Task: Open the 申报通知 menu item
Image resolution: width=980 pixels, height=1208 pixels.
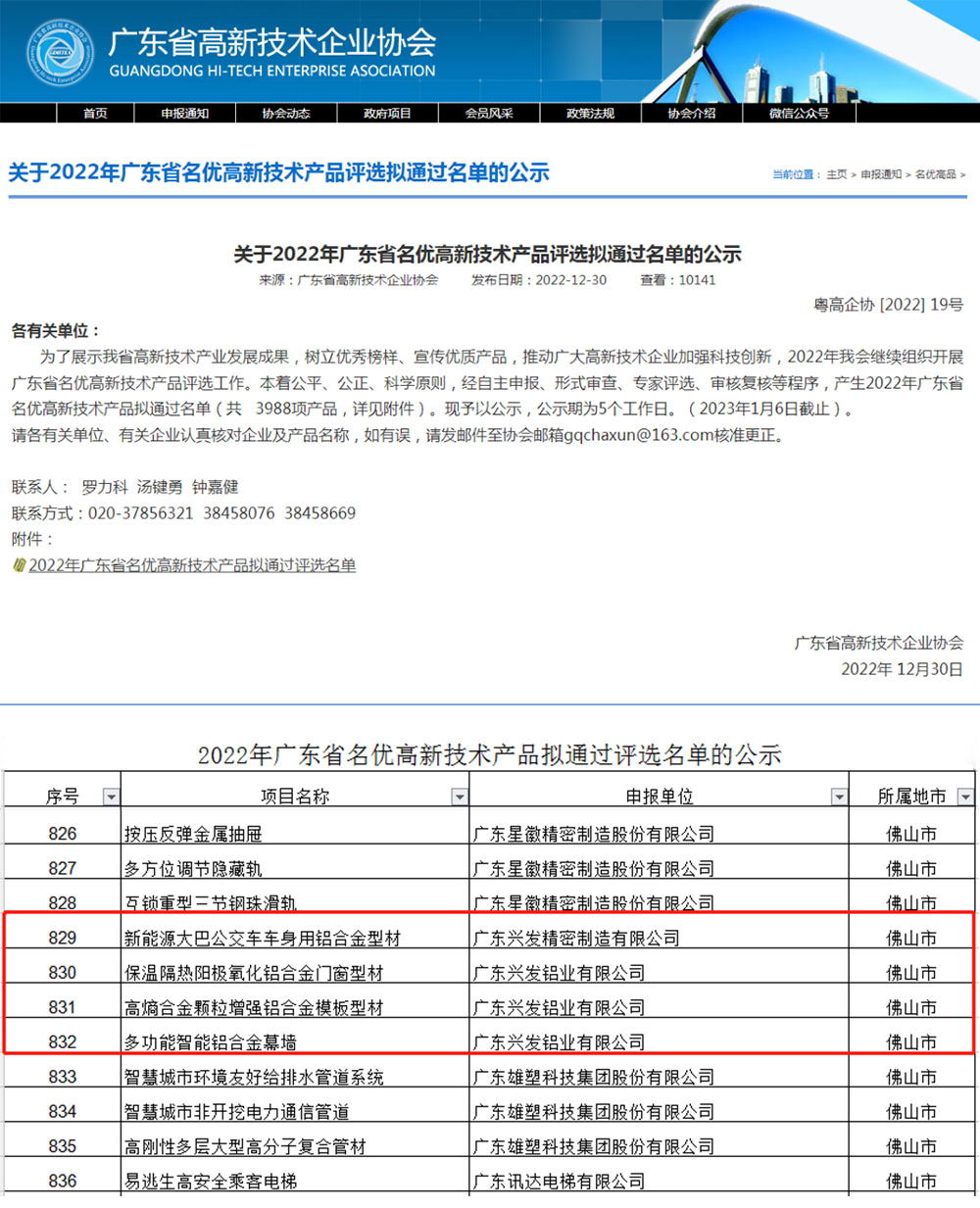Action: (185, 114)
